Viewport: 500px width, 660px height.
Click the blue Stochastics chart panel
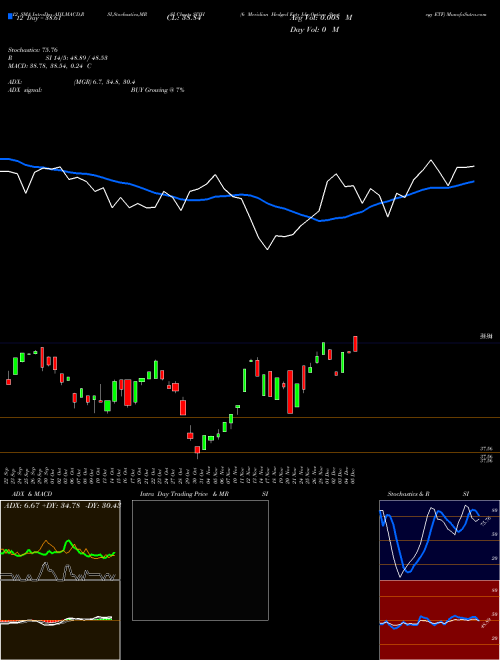[439, 540]
